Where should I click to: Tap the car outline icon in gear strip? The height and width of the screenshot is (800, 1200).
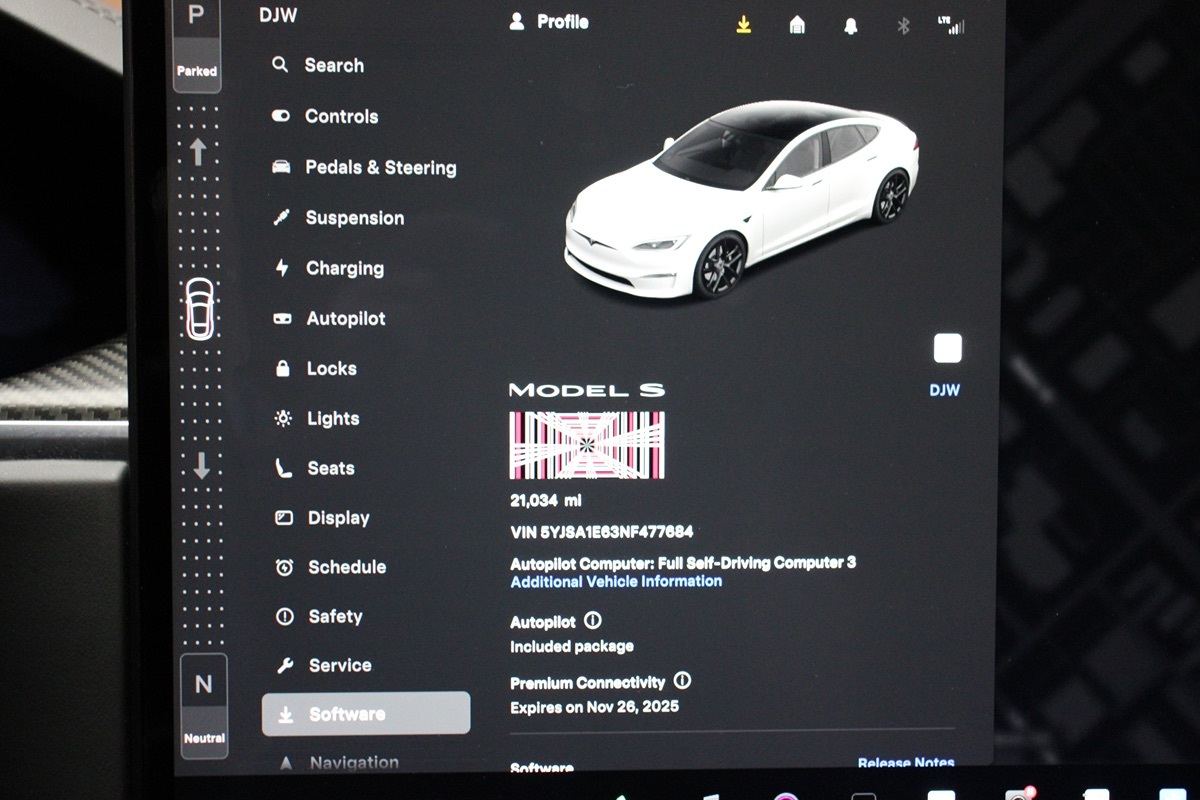tap(200, 309)
